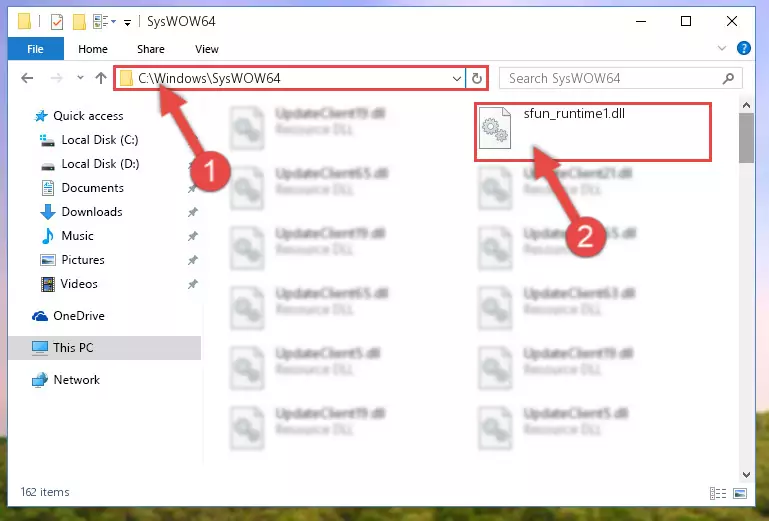769x521 pixels.
Task: Click the folder icon in title bar
Action: tap(24, 22)
